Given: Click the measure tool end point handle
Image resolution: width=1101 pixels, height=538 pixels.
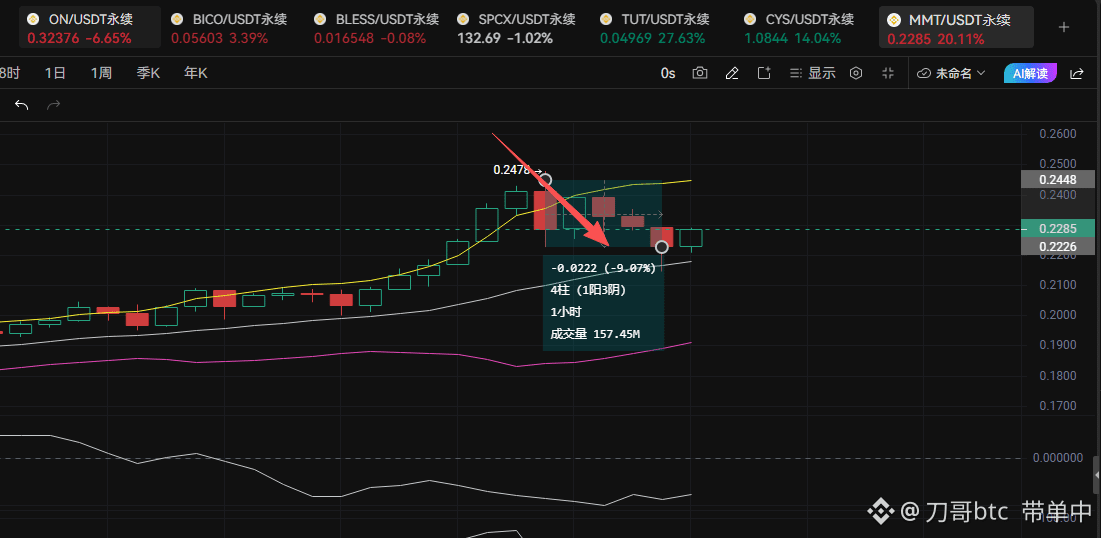Looking at the screenshot, I should (x=661, y=247).
